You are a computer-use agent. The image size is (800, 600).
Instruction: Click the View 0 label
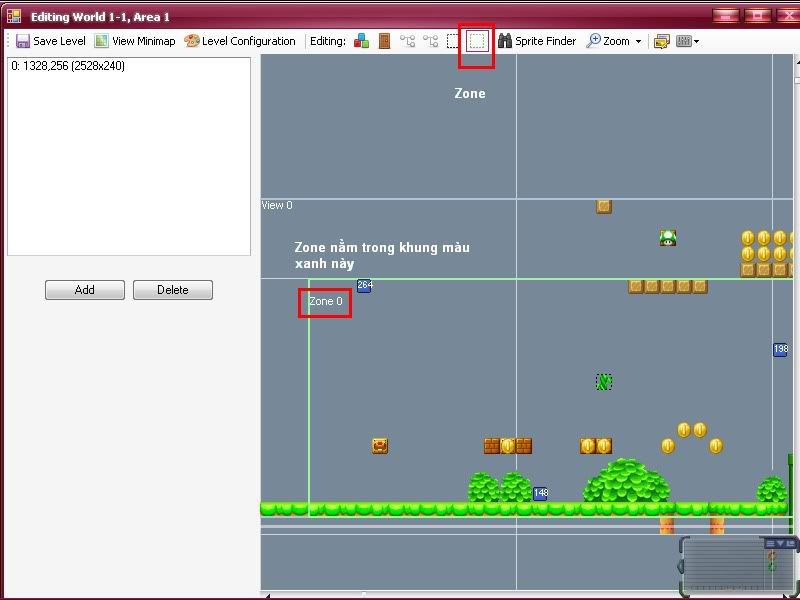click(x=277, y=205)
